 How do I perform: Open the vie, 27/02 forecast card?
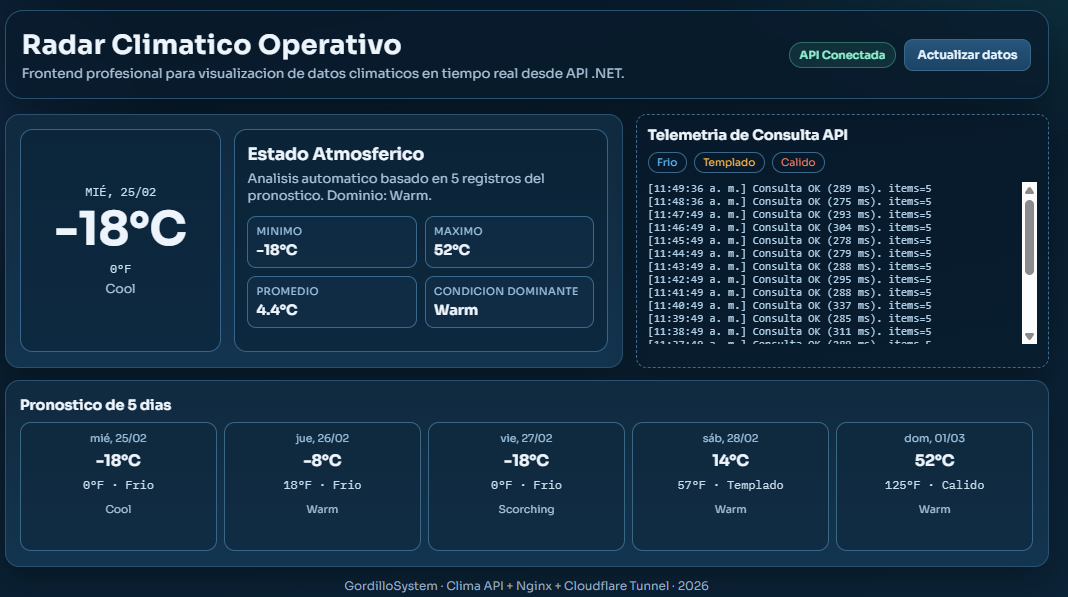click(526, 486)
